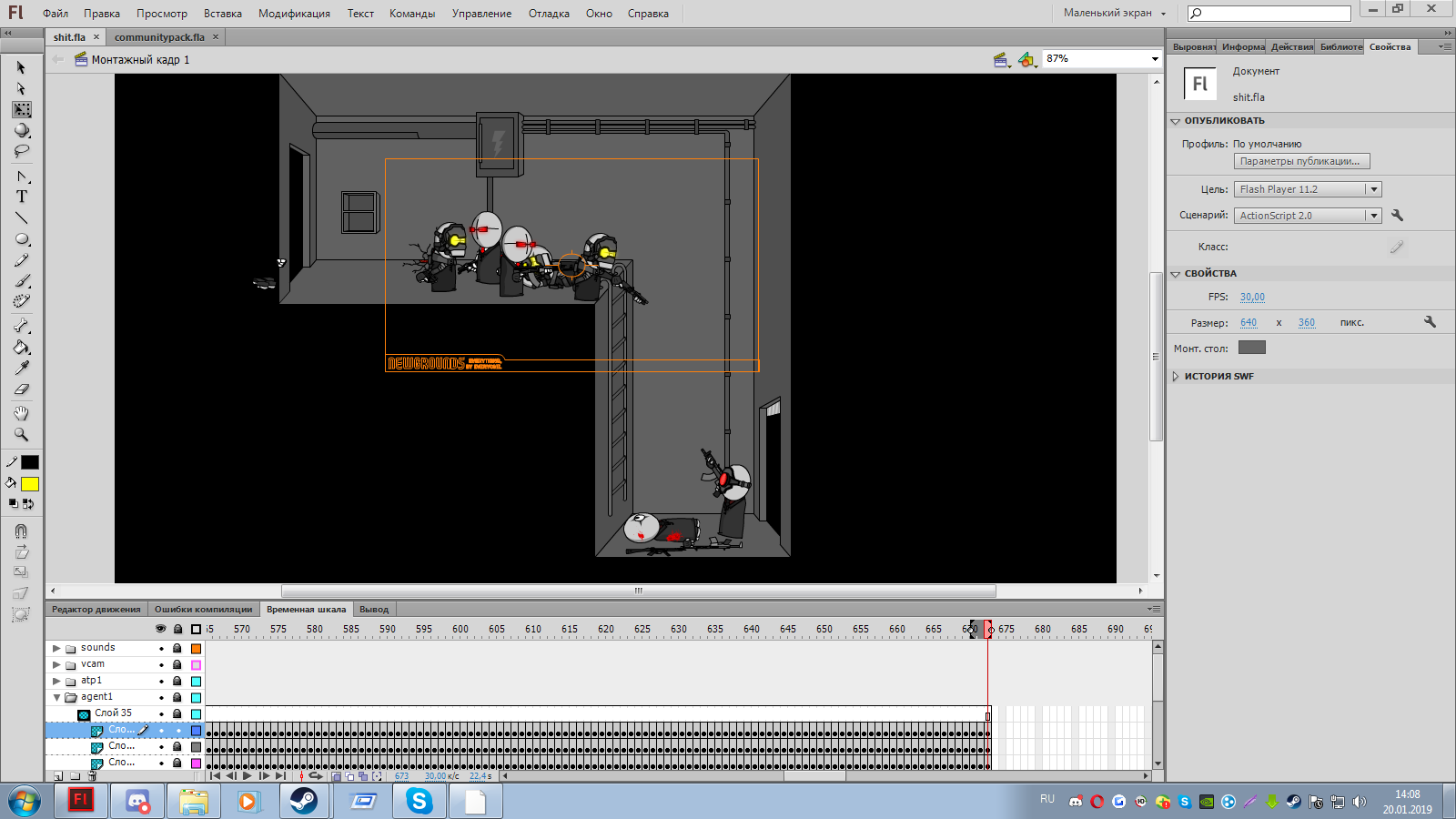Select the Eraser tool

pyautogui.click(x=21, y=389)
